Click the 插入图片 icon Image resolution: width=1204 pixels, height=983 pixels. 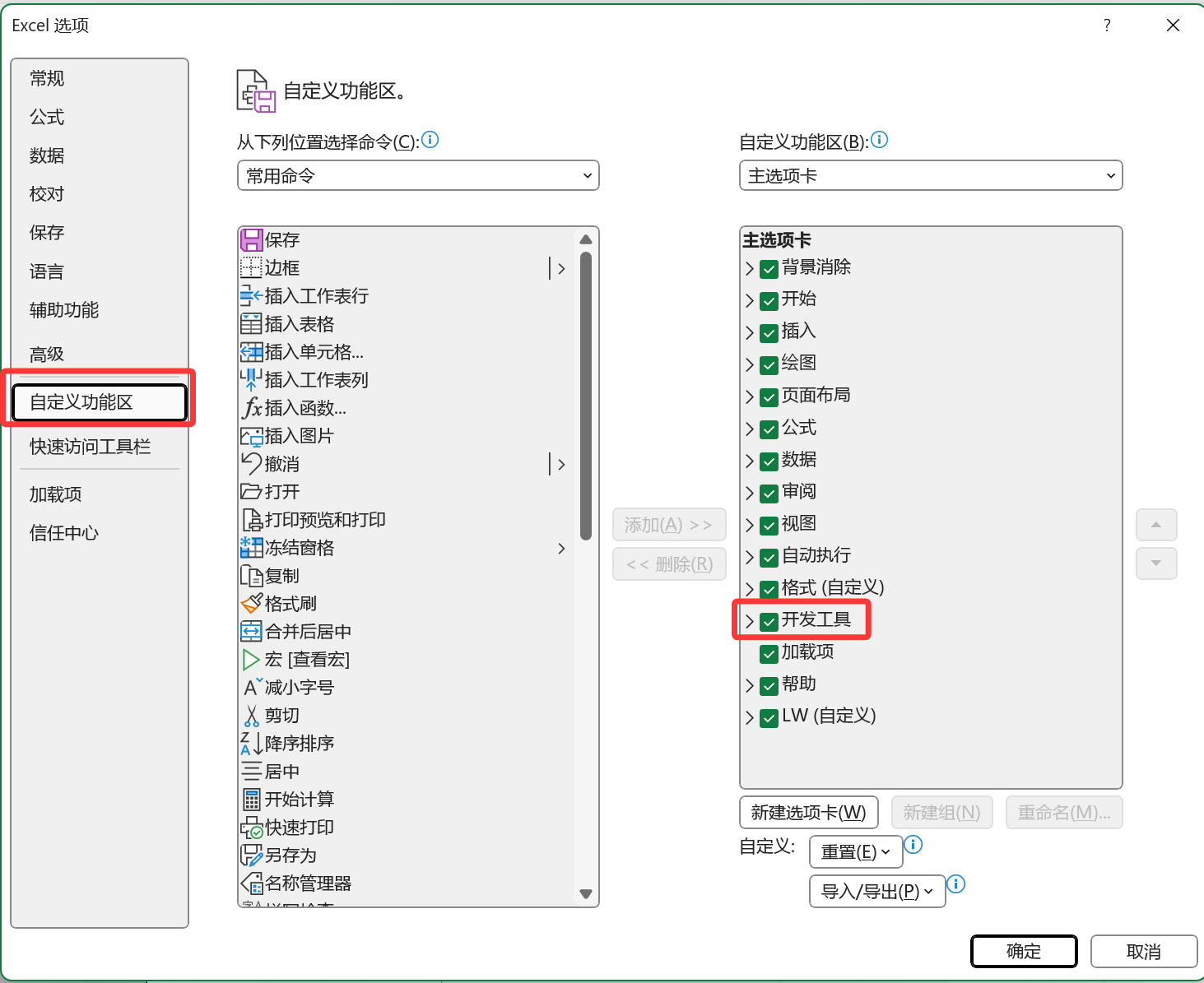click(x=251, y=436)
